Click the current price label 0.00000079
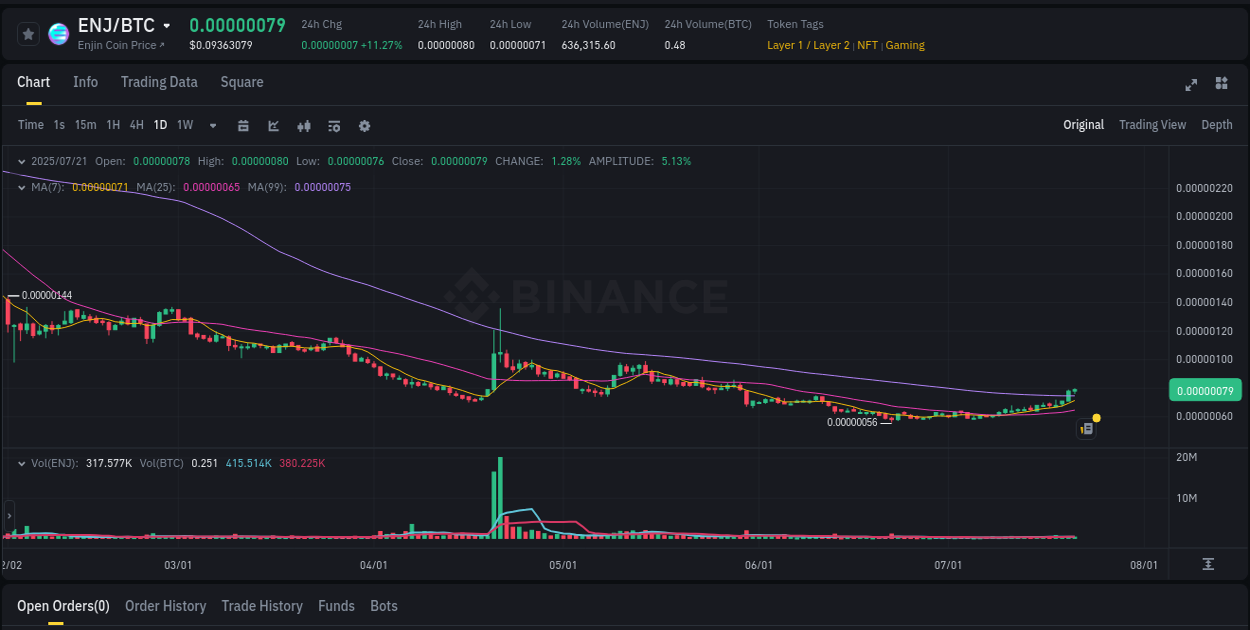1250x630 pixels. [x=1204, y=390]
